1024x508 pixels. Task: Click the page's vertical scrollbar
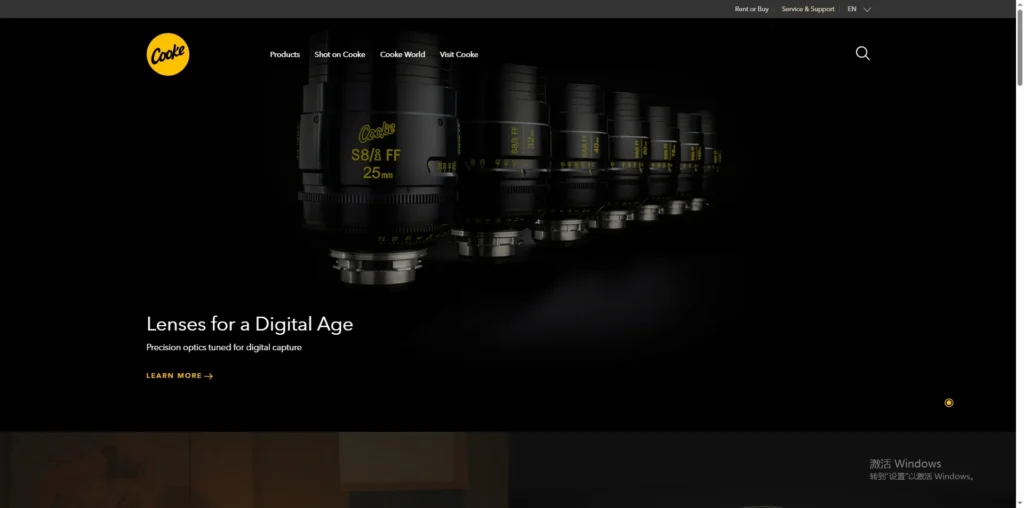coord(1019,250)
